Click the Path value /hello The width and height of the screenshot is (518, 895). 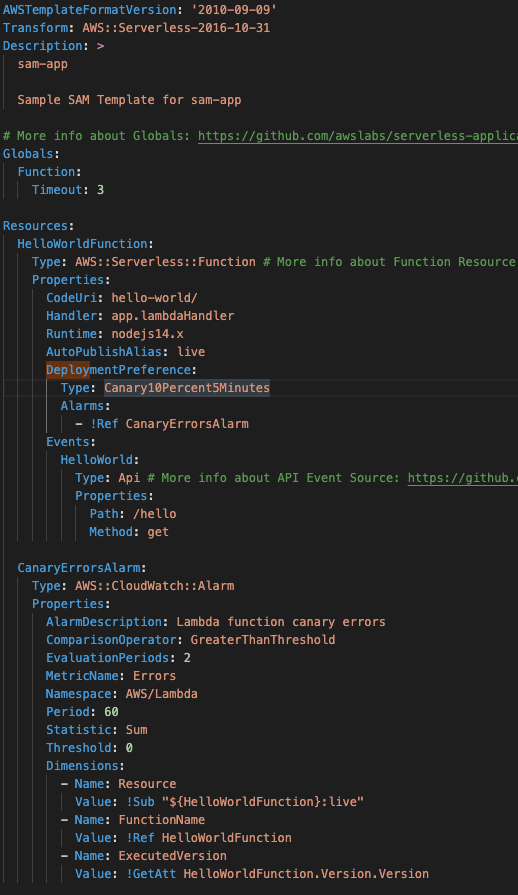tap(155, 514)
